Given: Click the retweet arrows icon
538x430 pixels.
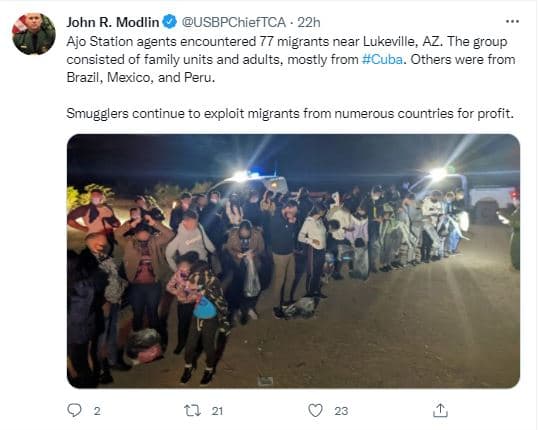Looking at the screenshot, I should coord(193,410).
